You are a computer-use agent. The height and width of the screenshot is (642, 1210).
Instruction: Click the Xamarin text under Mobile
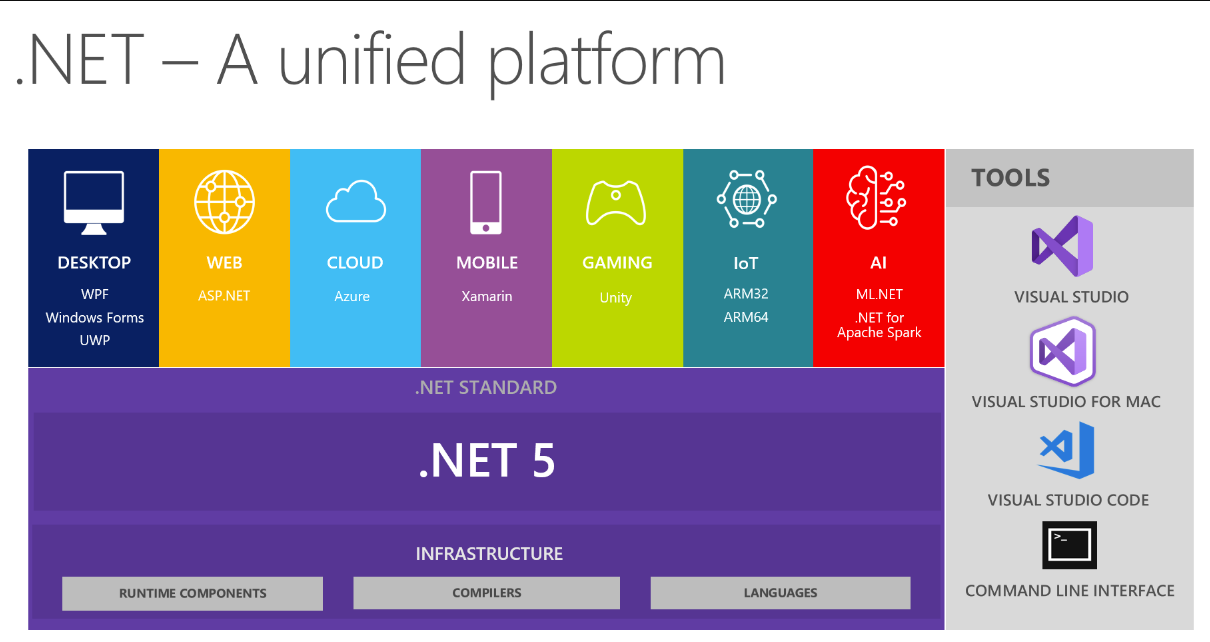[487, 296]
